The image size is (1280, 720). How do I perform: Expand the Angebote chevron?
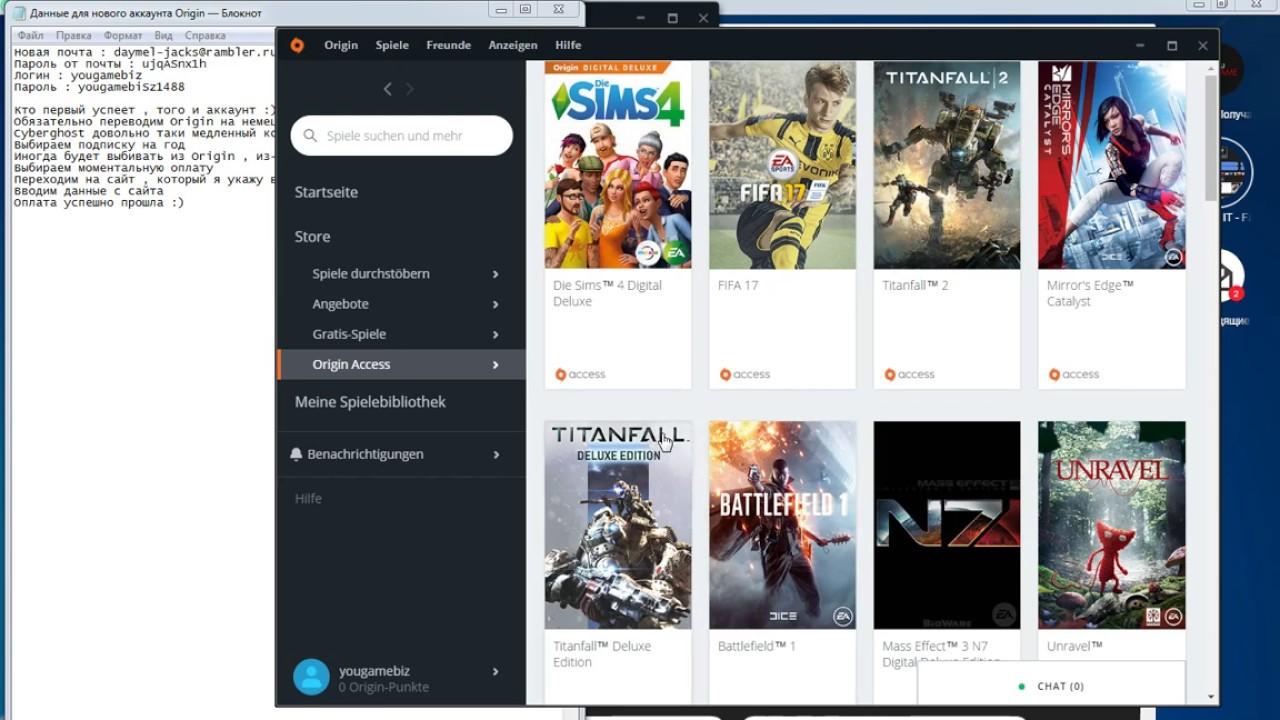(x=495, y=304)
